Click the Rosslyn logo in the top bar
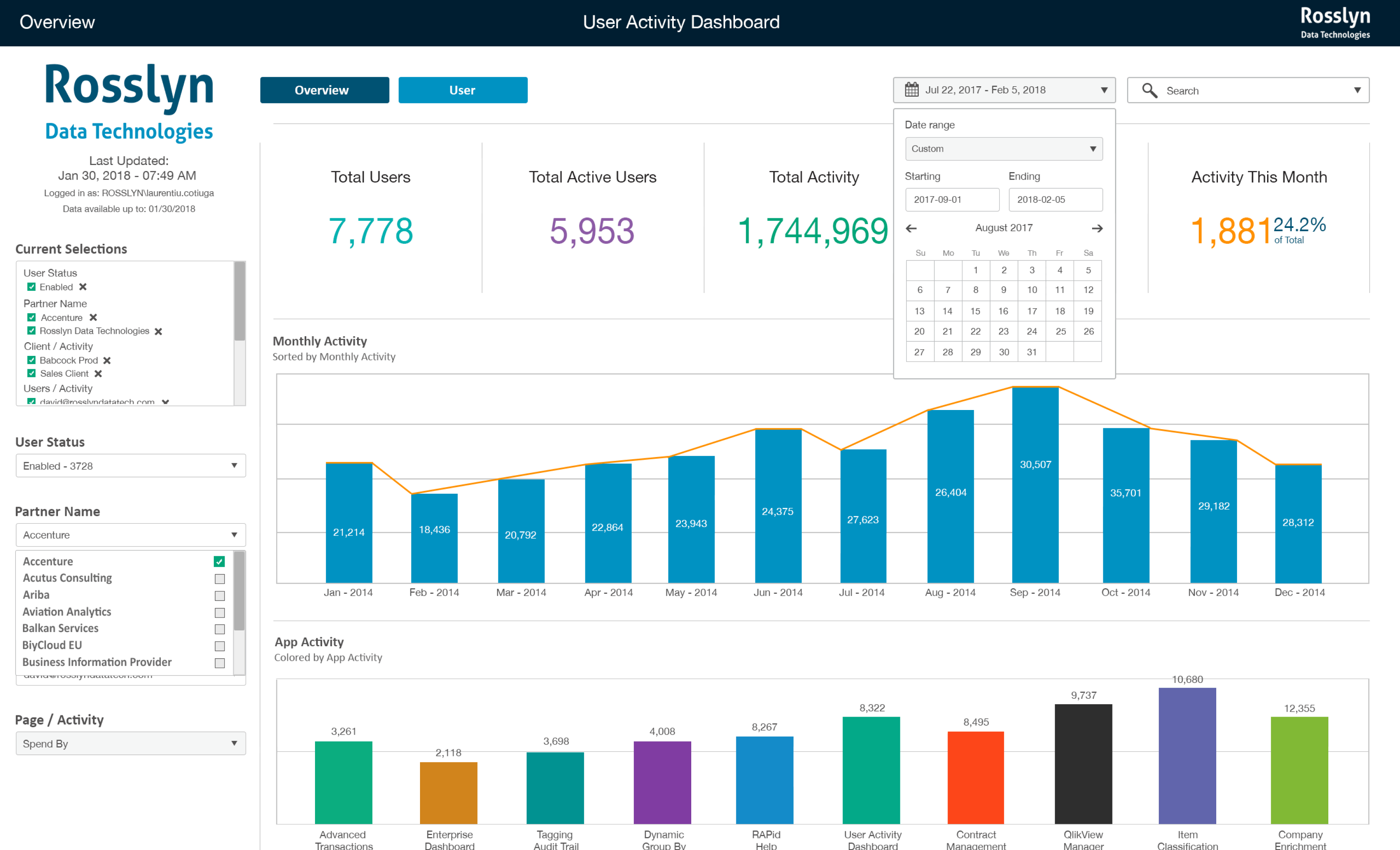Viewport: 1400px width, 850px height. point(1335,23)
